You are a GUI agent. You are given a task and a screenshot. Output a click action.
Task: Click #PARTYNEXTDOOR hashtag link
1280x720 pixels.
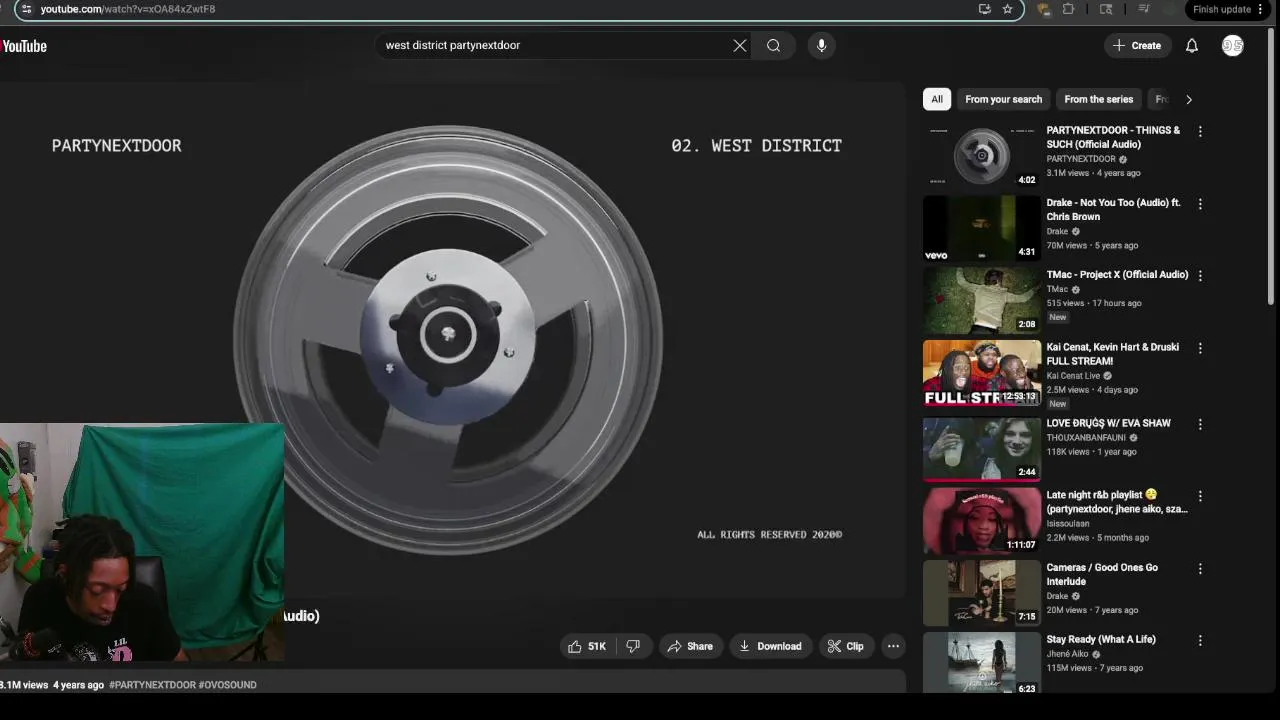coord(152,685)
